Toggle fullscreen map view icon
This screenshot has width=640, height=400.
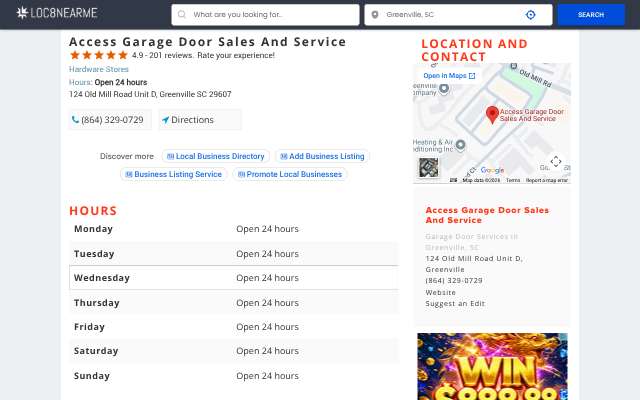coord(556,162)
